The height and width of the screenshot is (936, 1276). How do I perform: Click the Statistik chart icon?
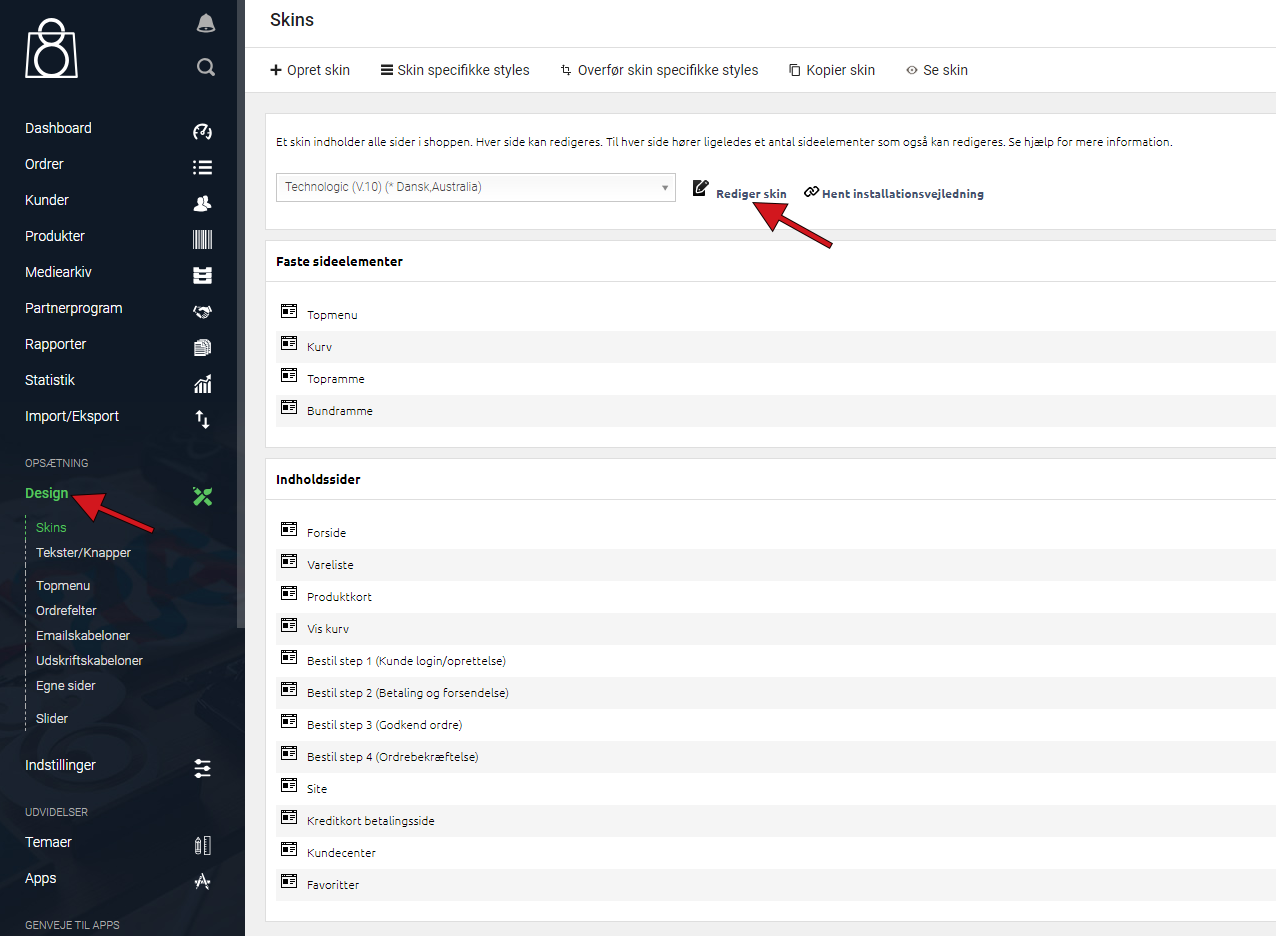tap(202, 383)
